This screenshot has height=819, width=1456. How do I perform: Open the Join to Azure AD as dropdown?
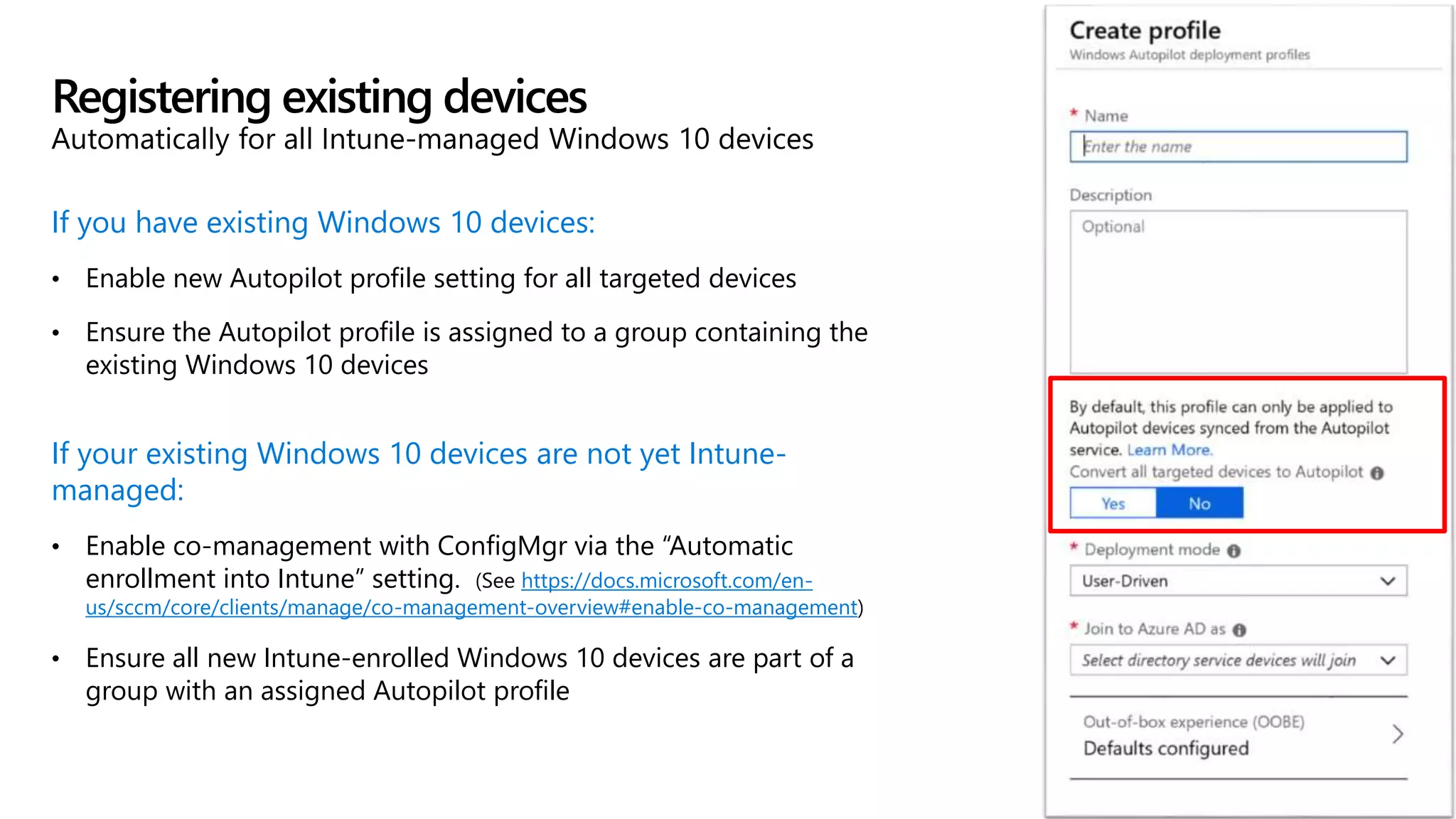[x=1238, y=660]
